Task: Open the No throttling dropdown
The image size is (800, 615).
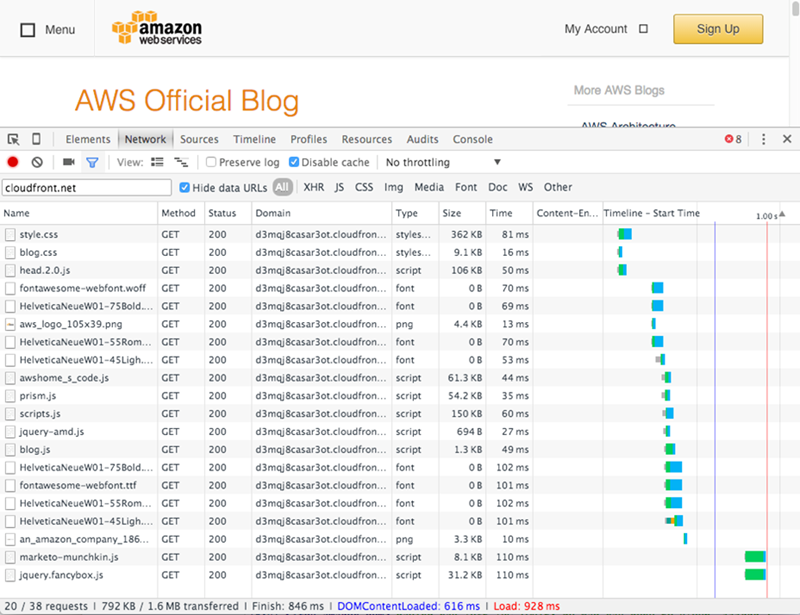Action: 443,162
